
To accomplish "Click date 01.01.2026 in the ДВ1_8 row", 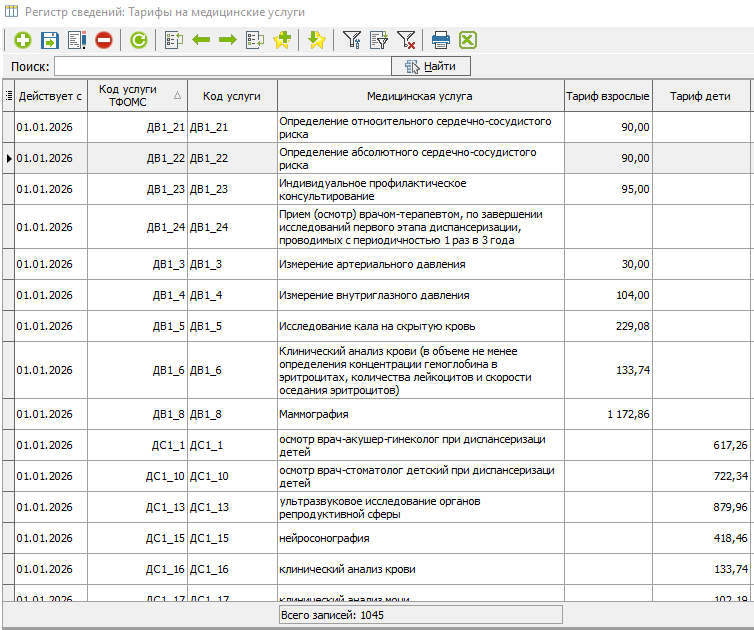I will [x=50, y=414].
